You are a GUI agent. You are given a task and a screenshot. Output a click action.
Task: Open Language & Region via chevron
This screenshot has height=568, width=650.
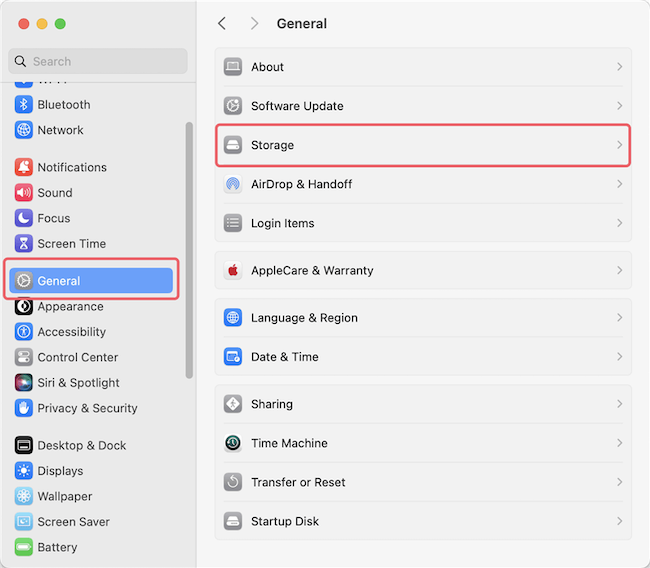619,318
